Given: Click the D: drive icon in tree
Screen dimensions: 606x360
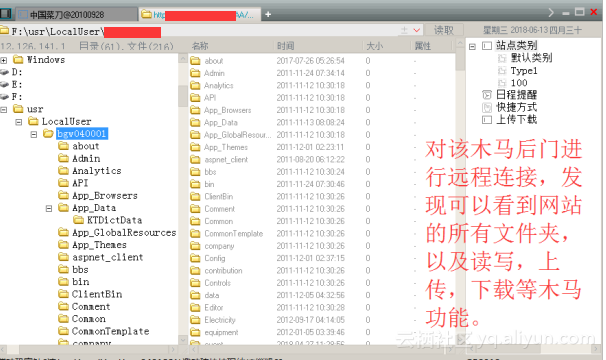Looking at the screenshot, I should 5,72.
